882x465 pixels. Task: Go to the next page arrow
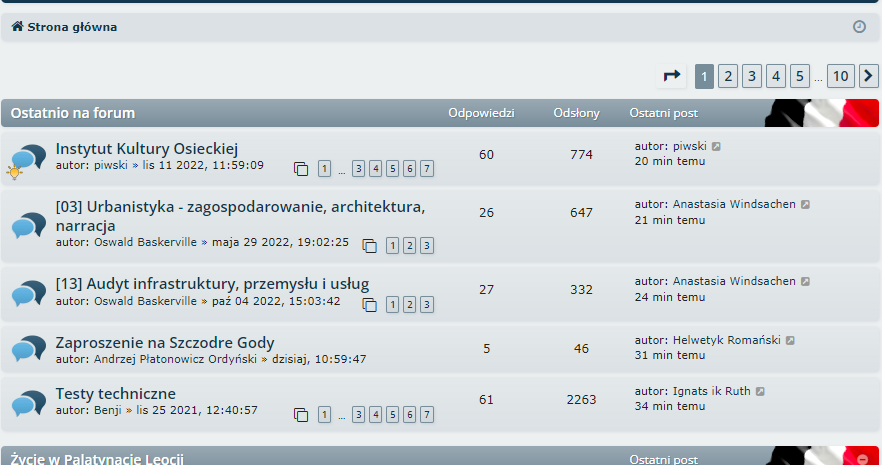pos(869,76)
